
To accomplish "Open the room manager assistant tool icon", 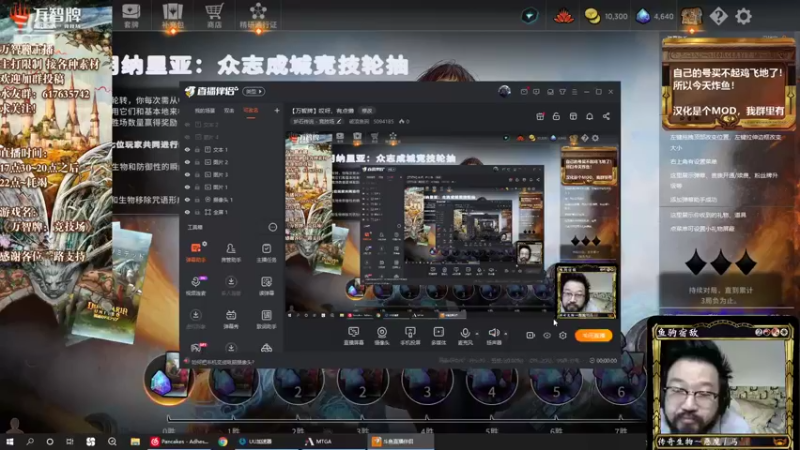I will tap(231, 252).
